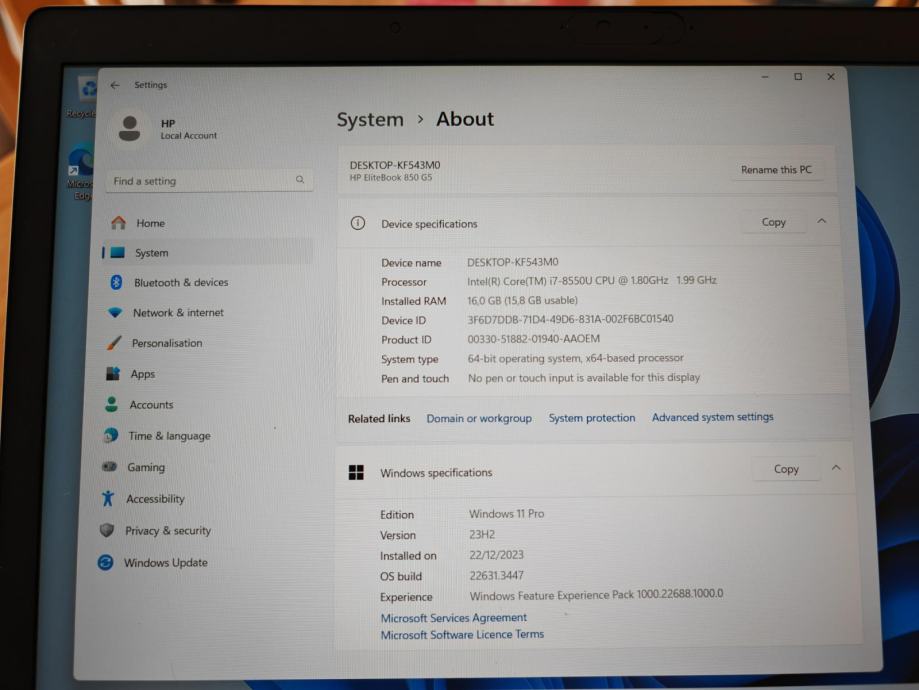Screen dimensions: 919x690
Task: Click the Privacy shield icon
Action: coord(107,530)
